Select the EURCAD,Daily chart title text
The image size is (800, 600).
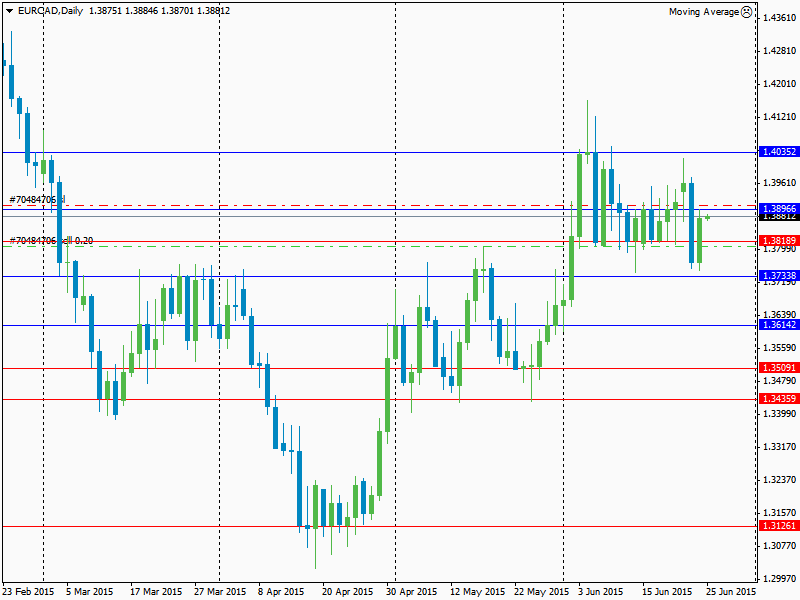(x=51, y=11)
